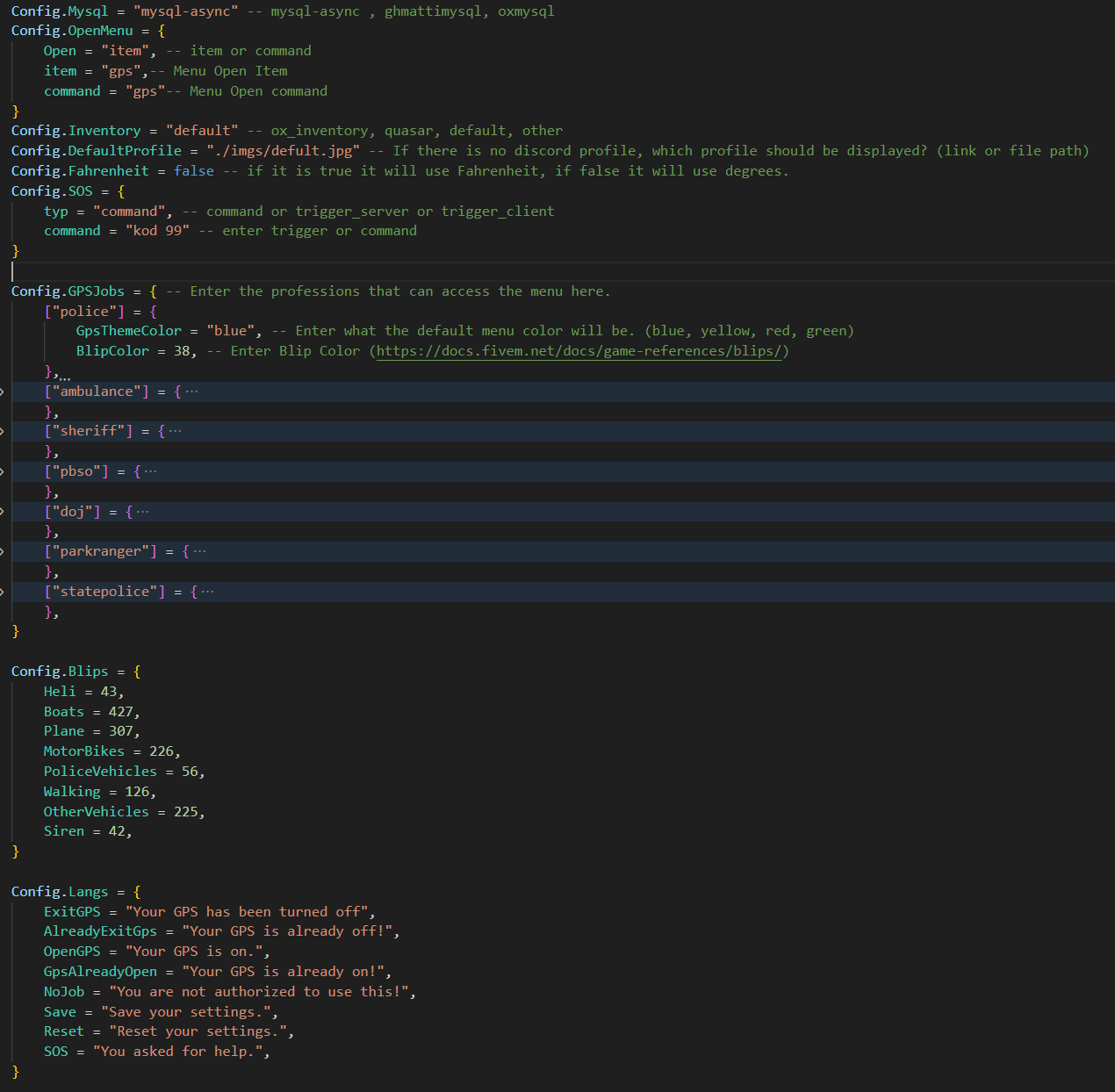Unfold "parkranger" with the gutter fold arrow
The height and width of the screenshot is (1092, 1115).
point(3,551)
